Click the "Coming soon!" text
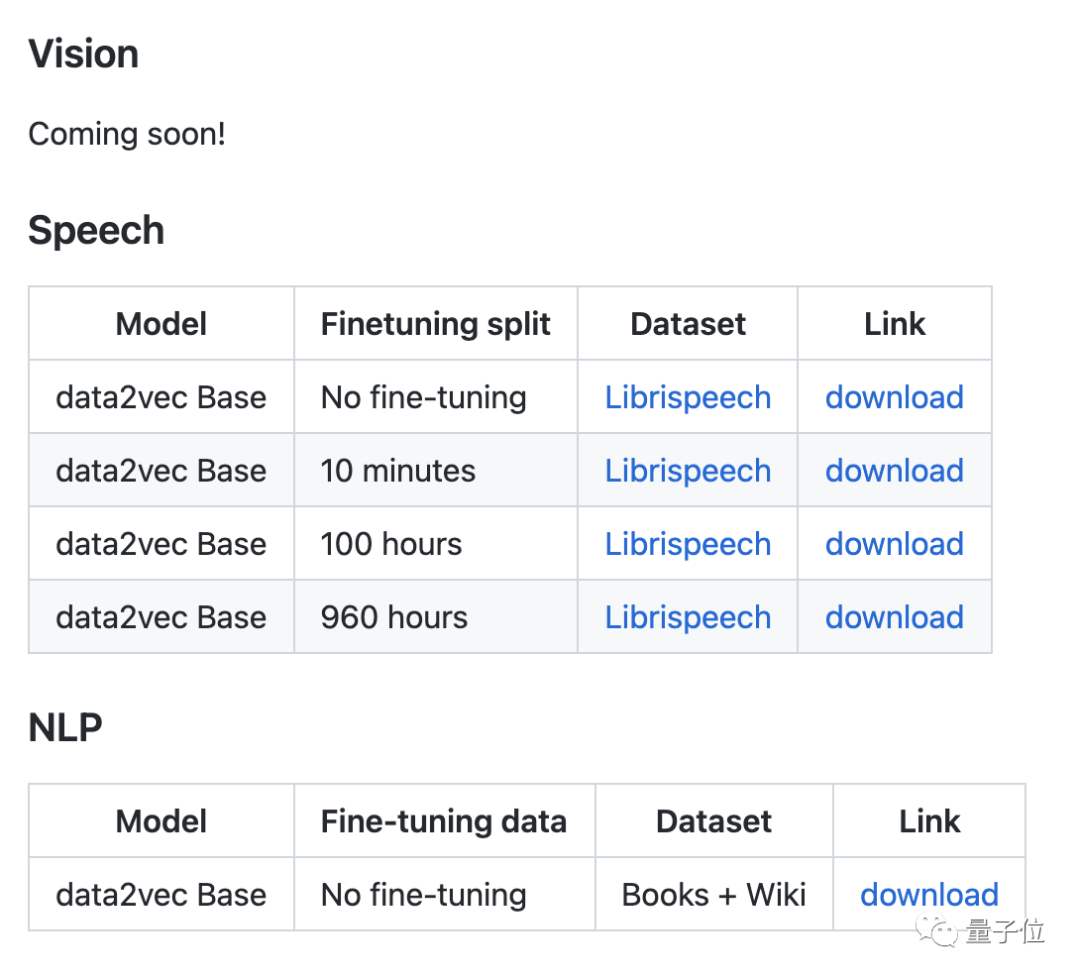This screenshot has height=979, width=1080. click(x=127, y=134)
